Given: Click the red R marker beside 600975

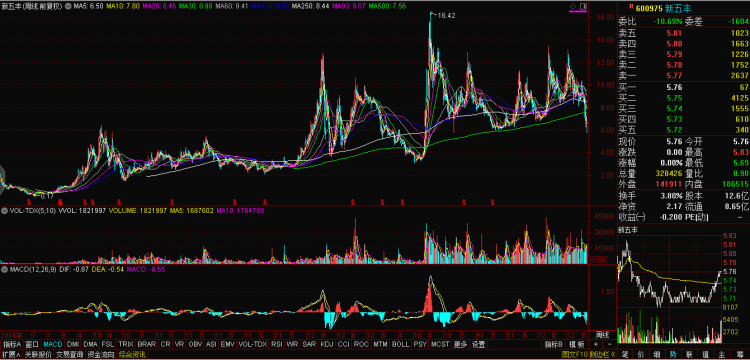Looking at the screenshot, I should (x=632, y=7).
